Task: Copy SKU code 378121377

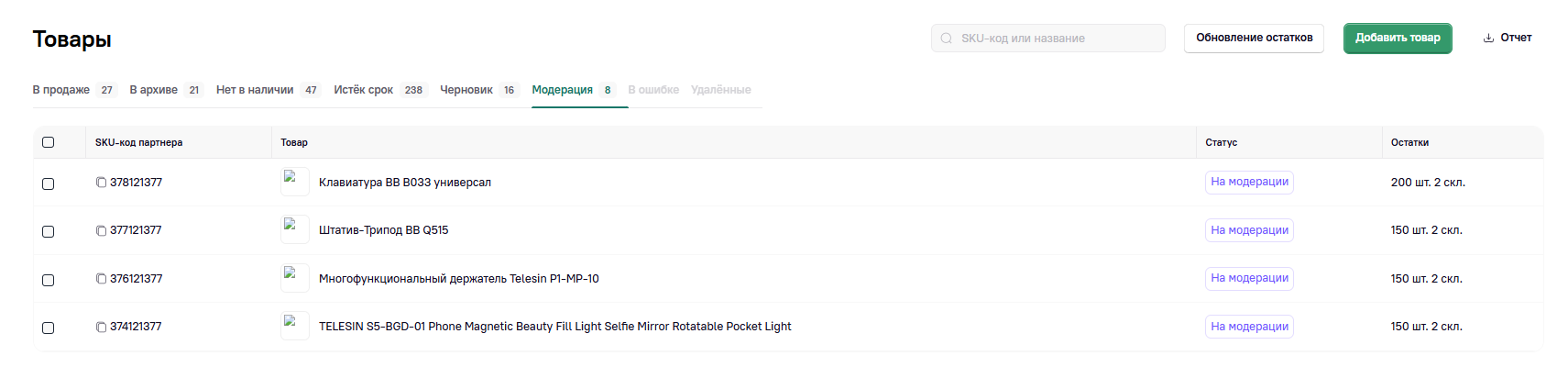Action: [x=101, y=183]
